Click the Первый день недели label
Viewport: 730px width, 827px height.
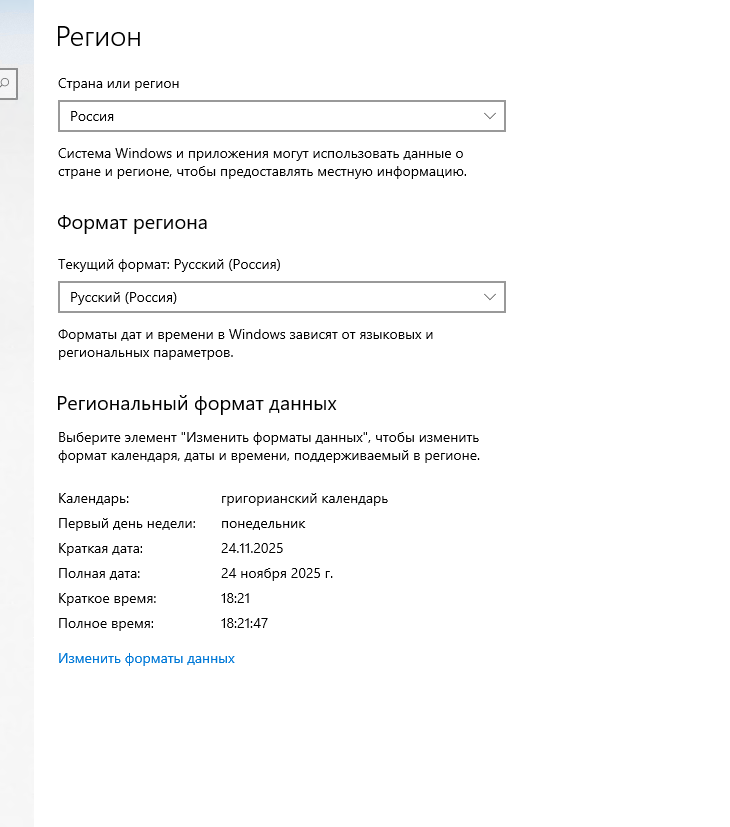[126, 523]
